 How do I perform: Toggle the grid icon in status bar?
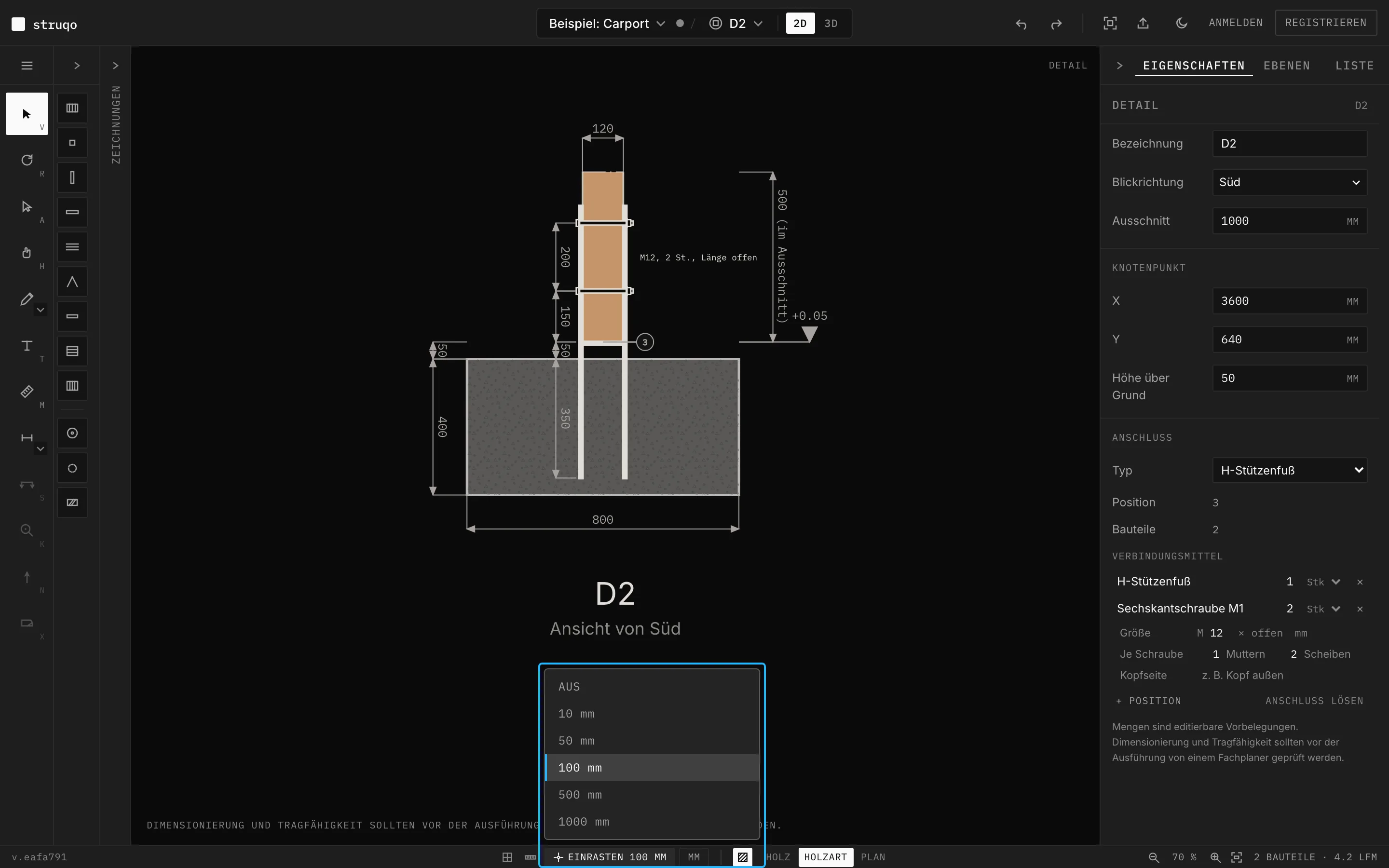pyautogui.click(x=507, y=857)
